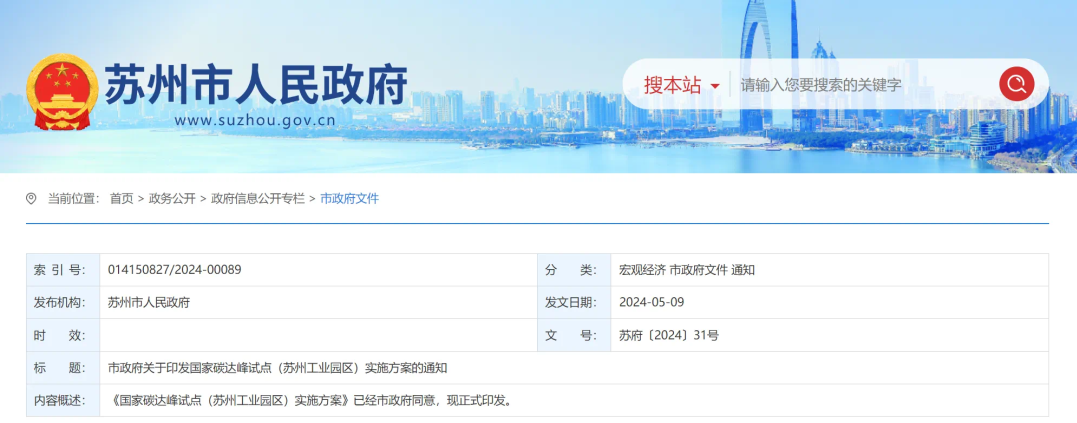Click the 内容概述 summary text
Image resolution: width=1077 pixels, height=423 pixels.
point(310,400)
